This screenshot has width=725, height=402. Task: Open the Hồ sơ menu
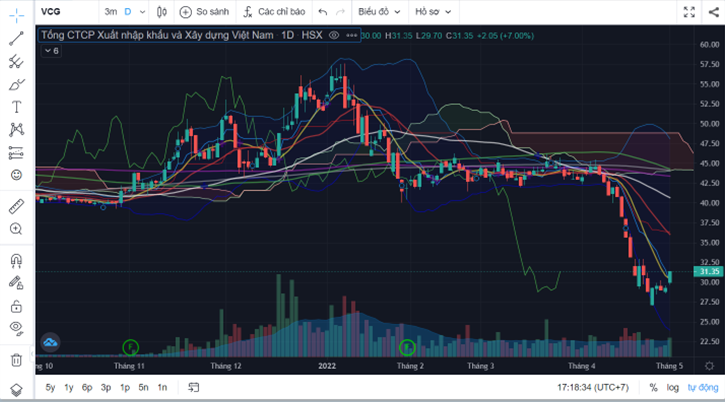(x=434, y=12)
